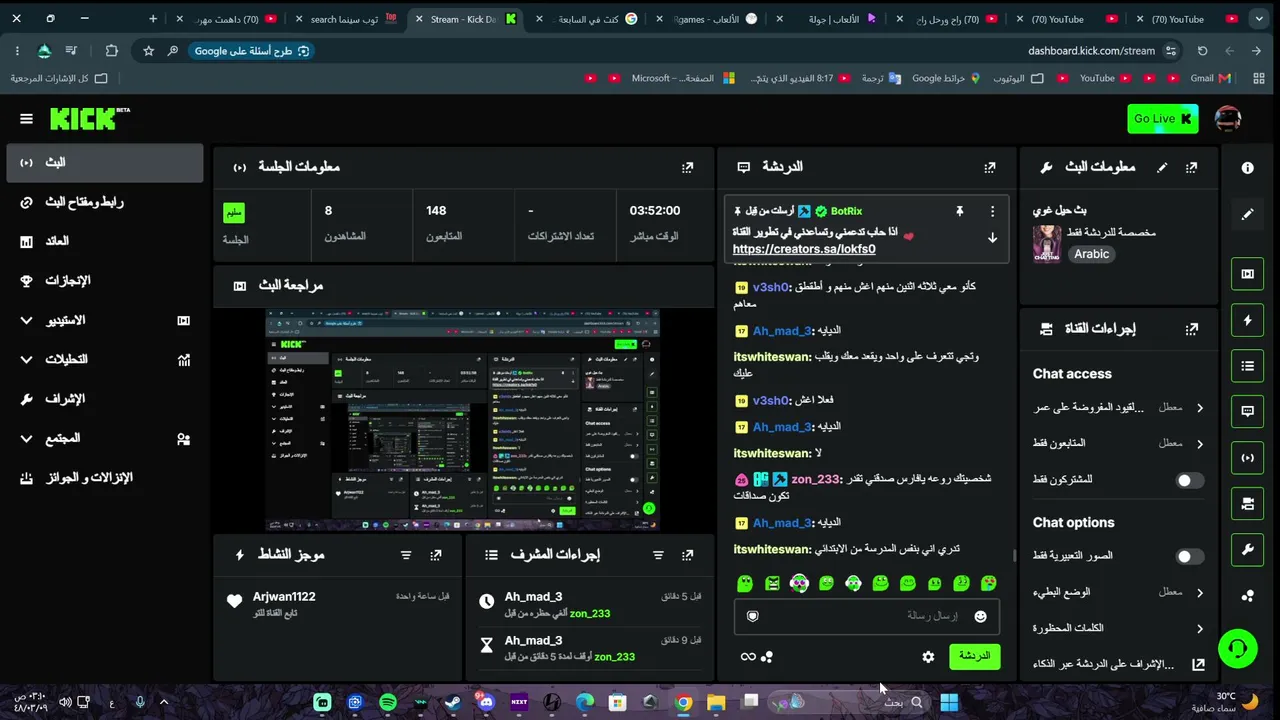
Task: Open the filter menu in إجراءات المشرف
Action: click(x=657, y=555)
